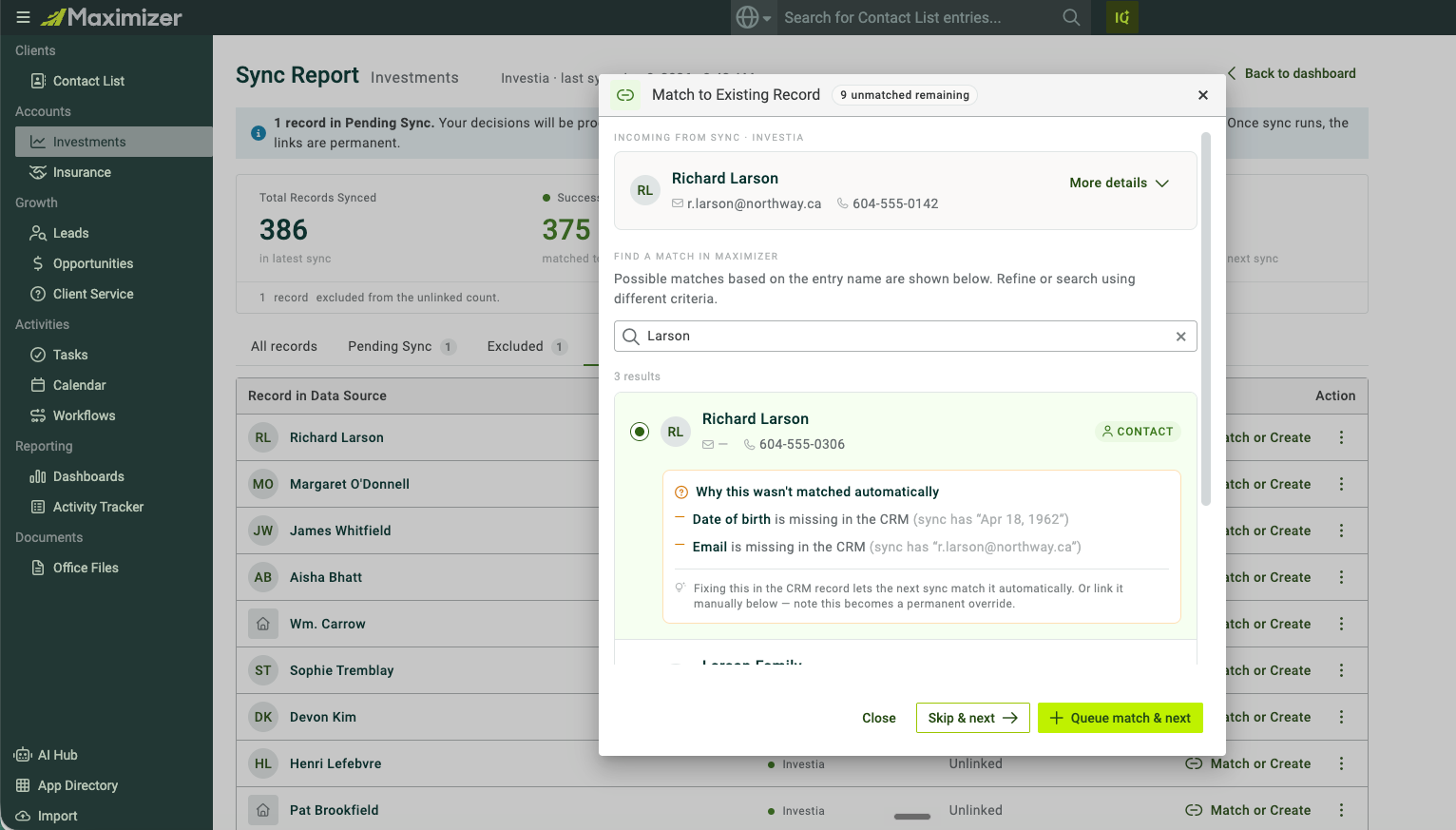Click the globe search-scope icon
The height and width of the screenshot is (830, 1456).
[x=748, y=17]
